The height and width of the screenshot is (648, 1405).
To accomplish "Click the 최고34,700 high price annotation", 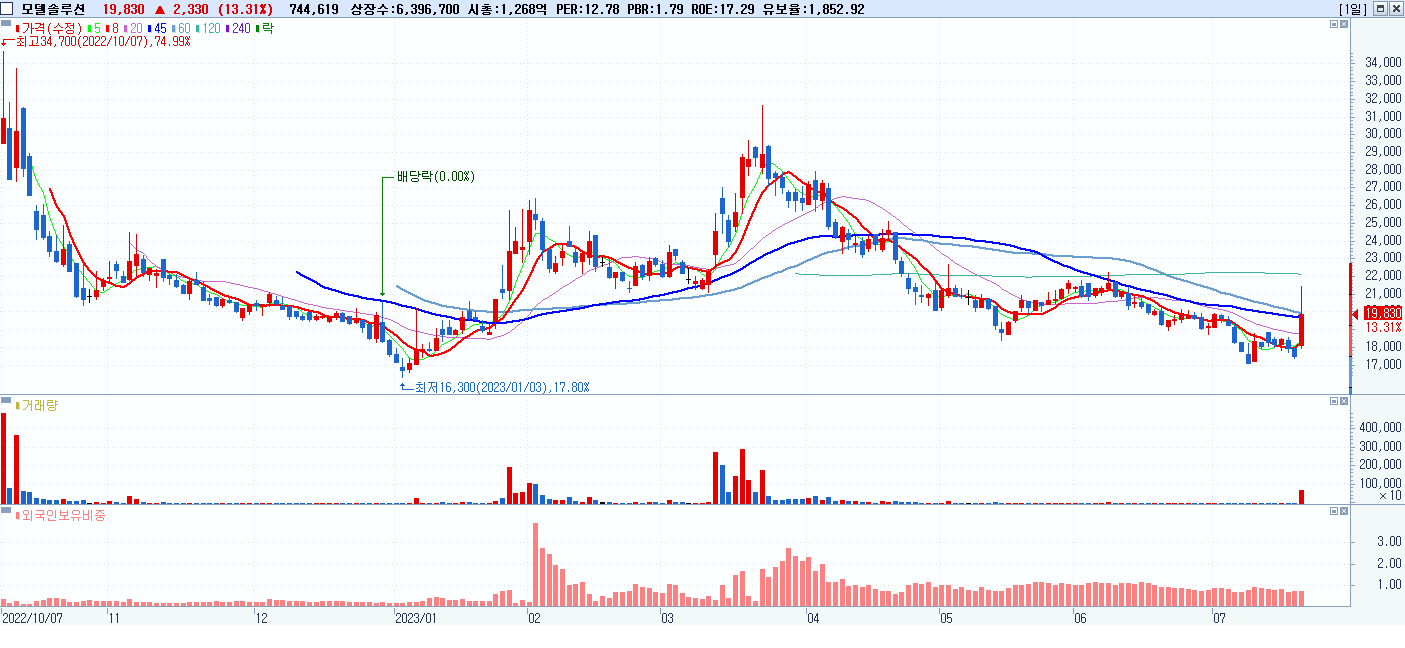I will [x=103, y=42].
